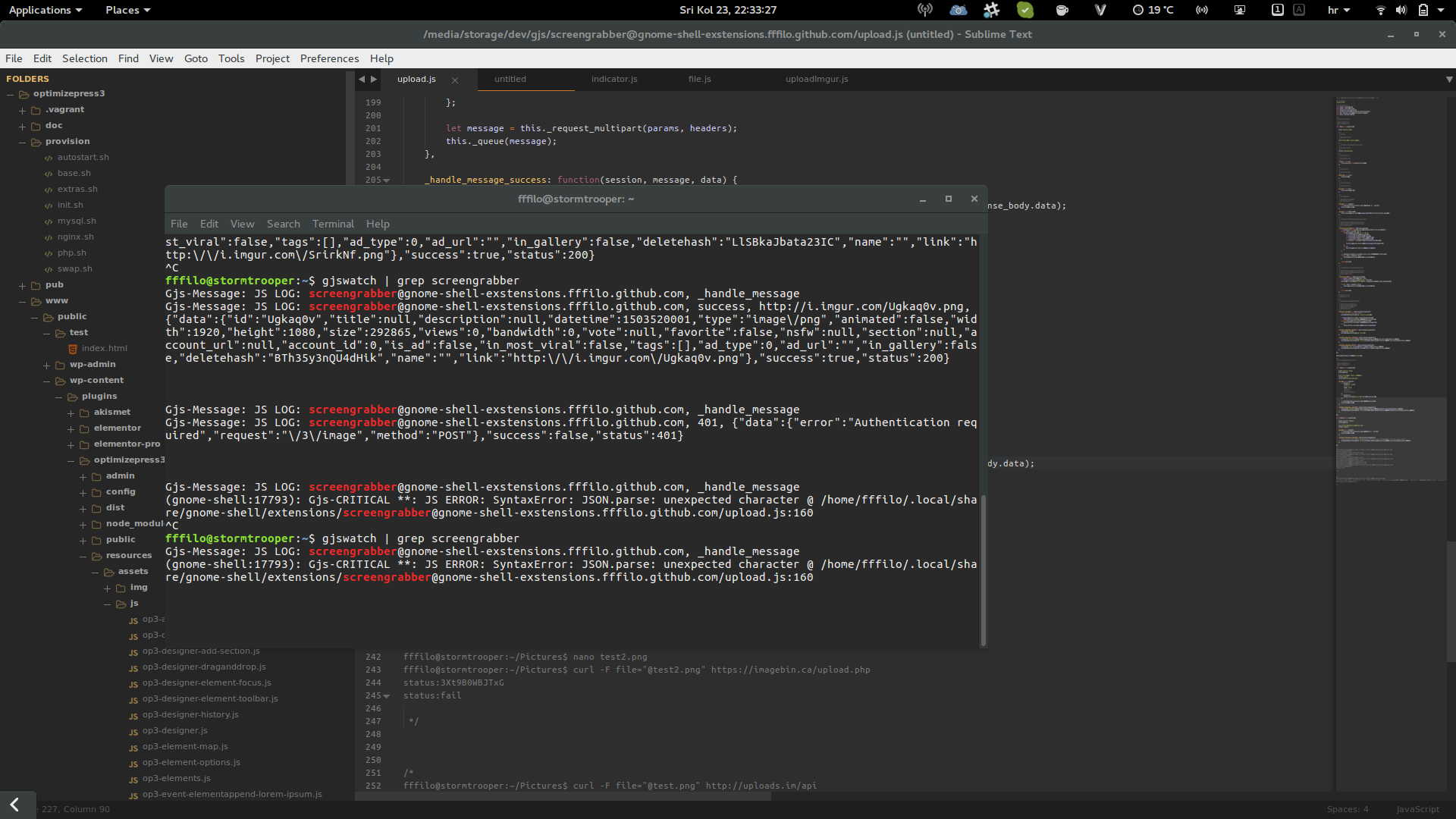Toggle fold arrow at line 245

[387, 696]
